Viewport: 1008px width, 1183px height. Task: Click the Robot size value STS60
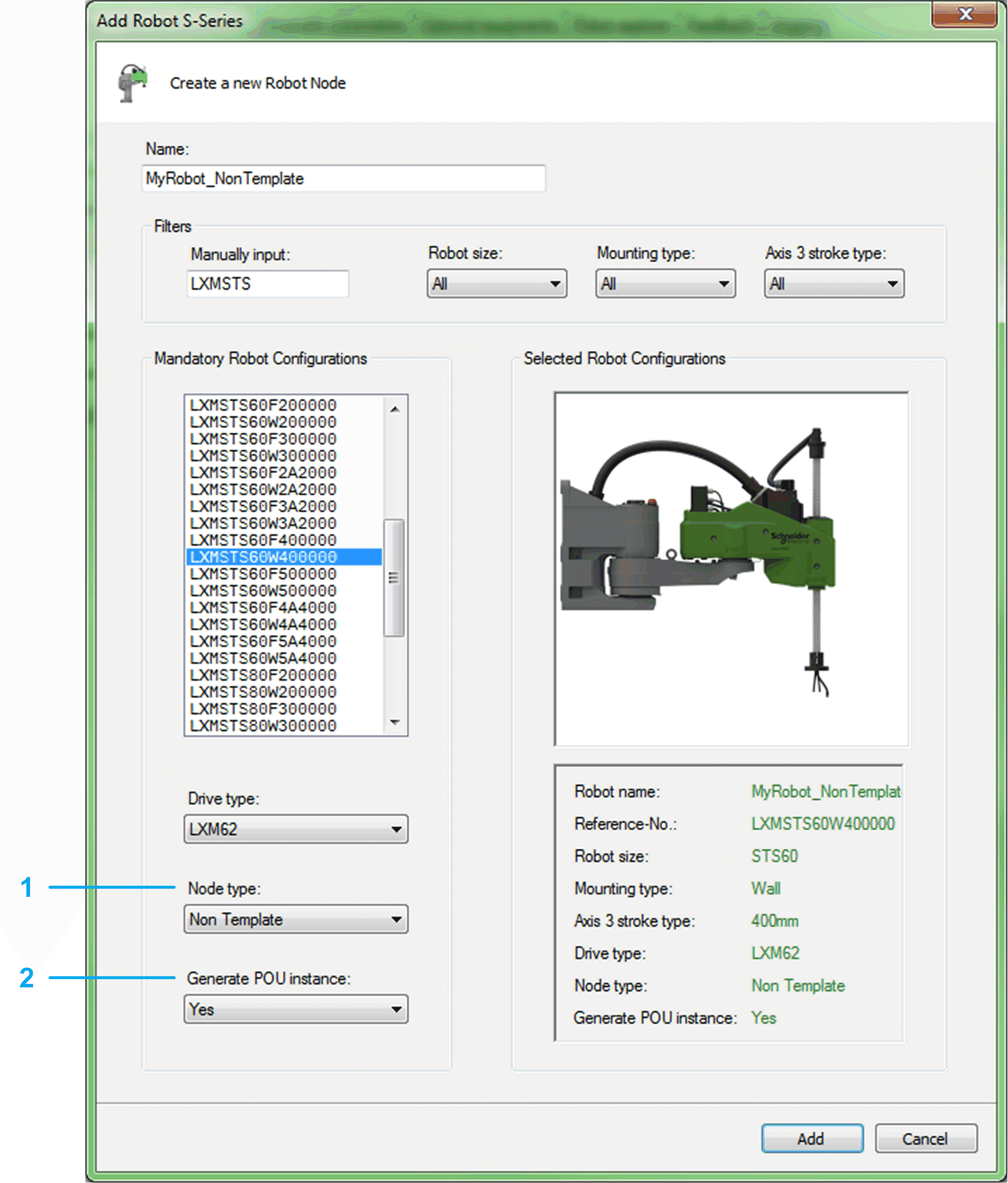[775, 857]
